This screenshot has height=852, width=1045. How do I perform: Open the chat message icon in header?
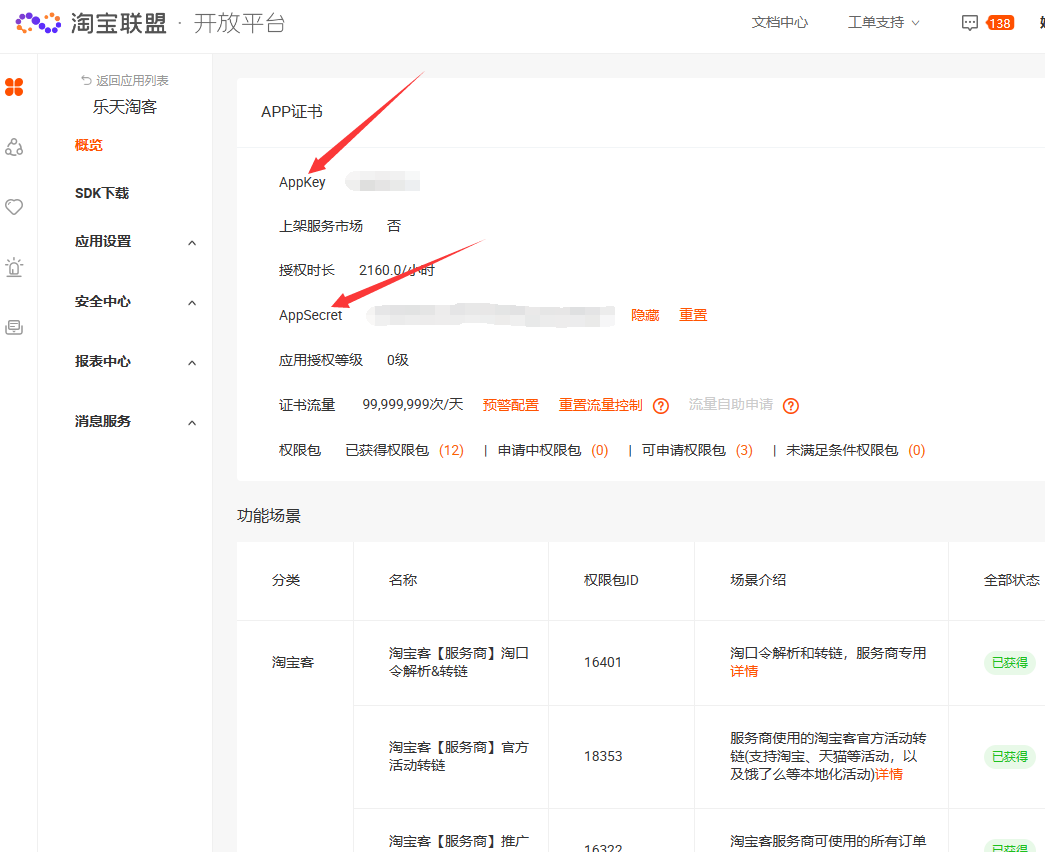pos(970,23)
